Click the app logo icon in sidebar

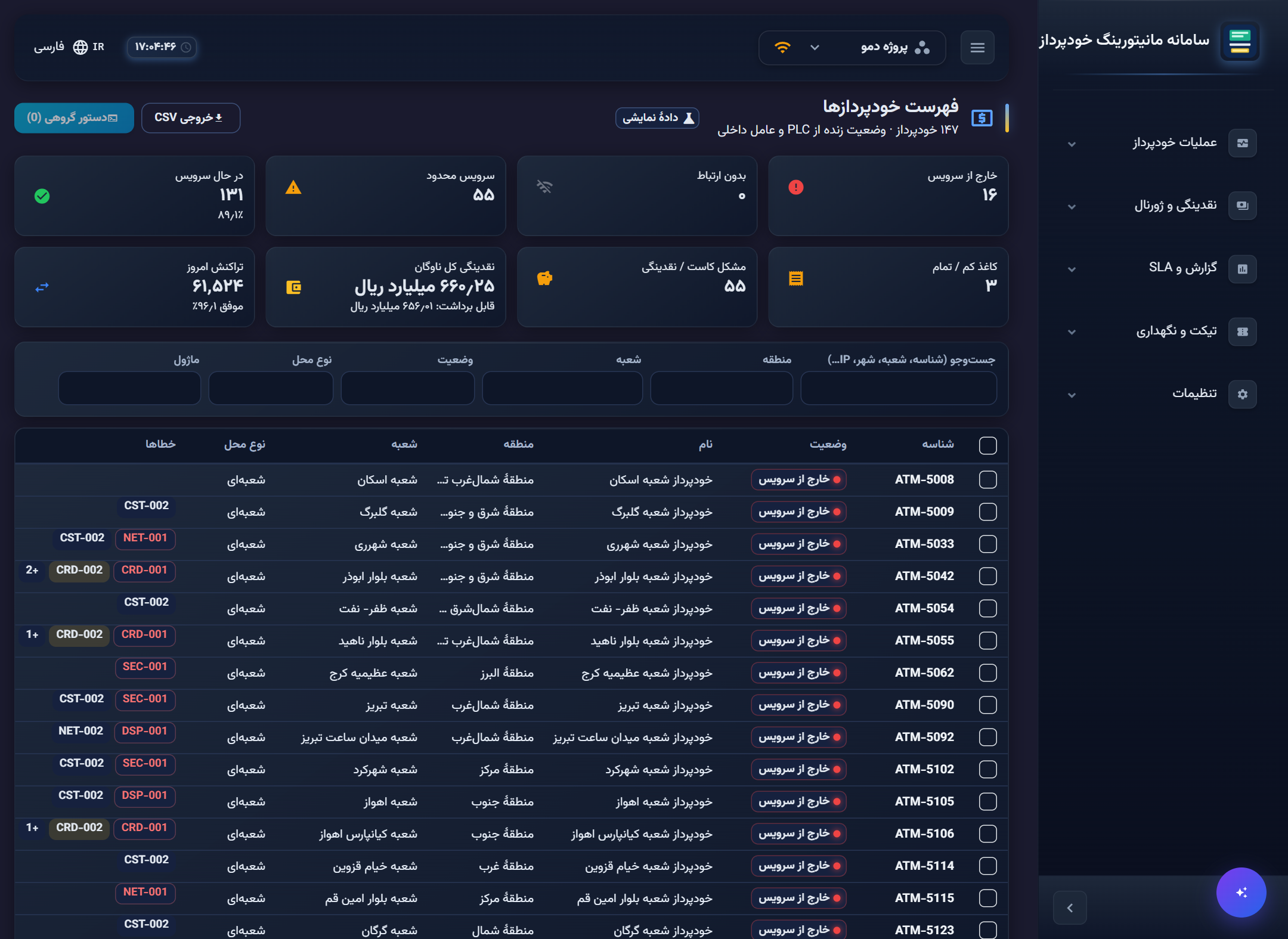[x=1240, y=41]
